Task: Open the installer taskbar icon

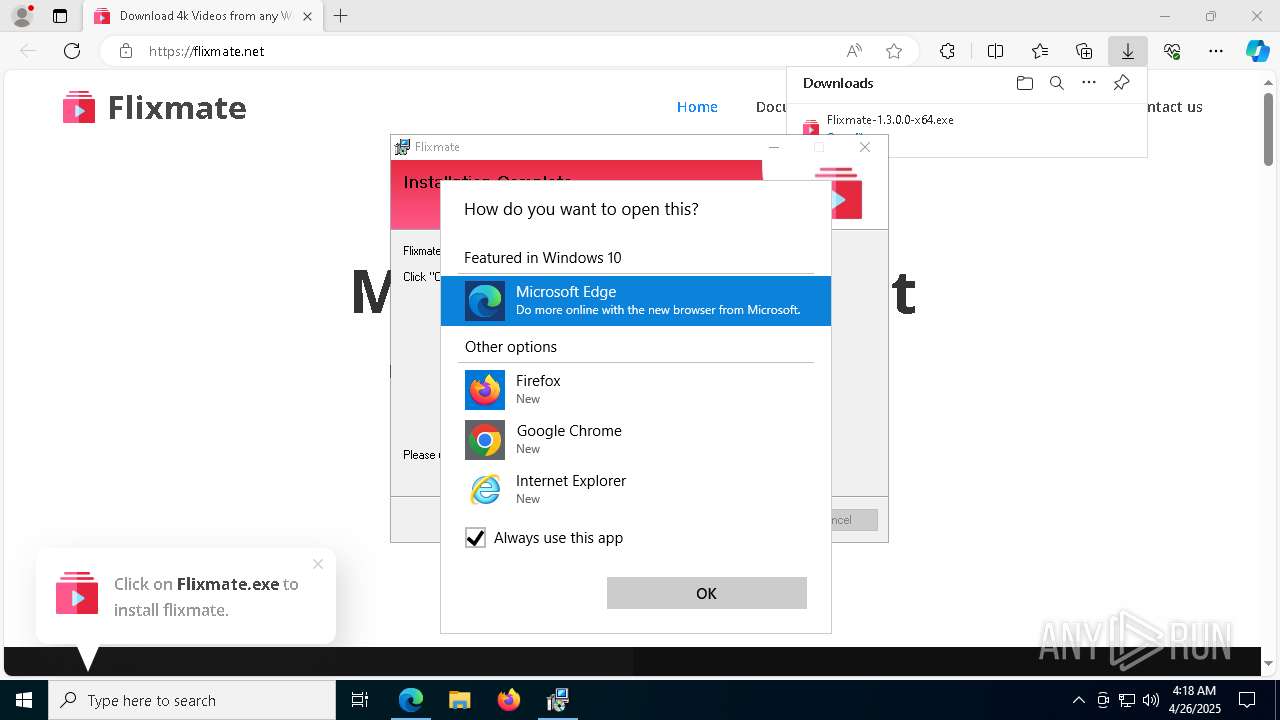Action: [558, 700]
